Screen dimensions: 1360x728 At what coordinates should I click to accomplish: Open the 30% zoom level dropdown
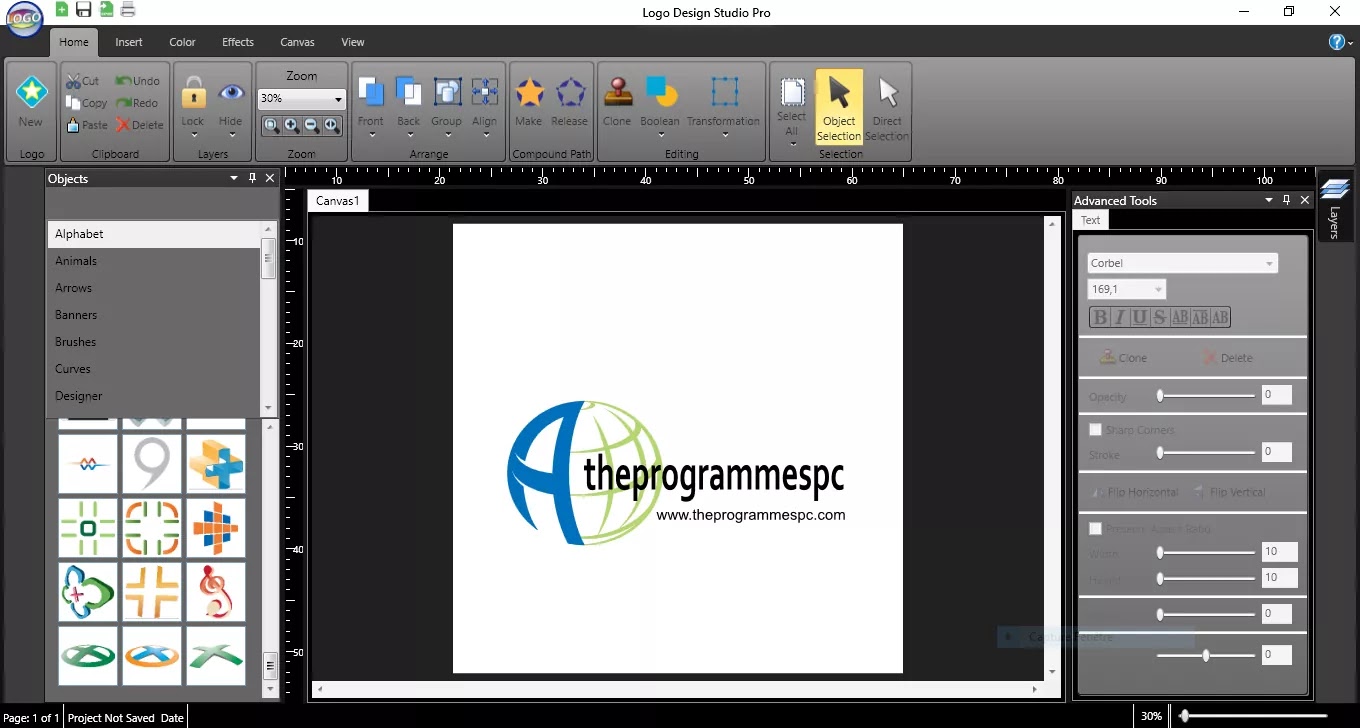click(x=337, y=99)
